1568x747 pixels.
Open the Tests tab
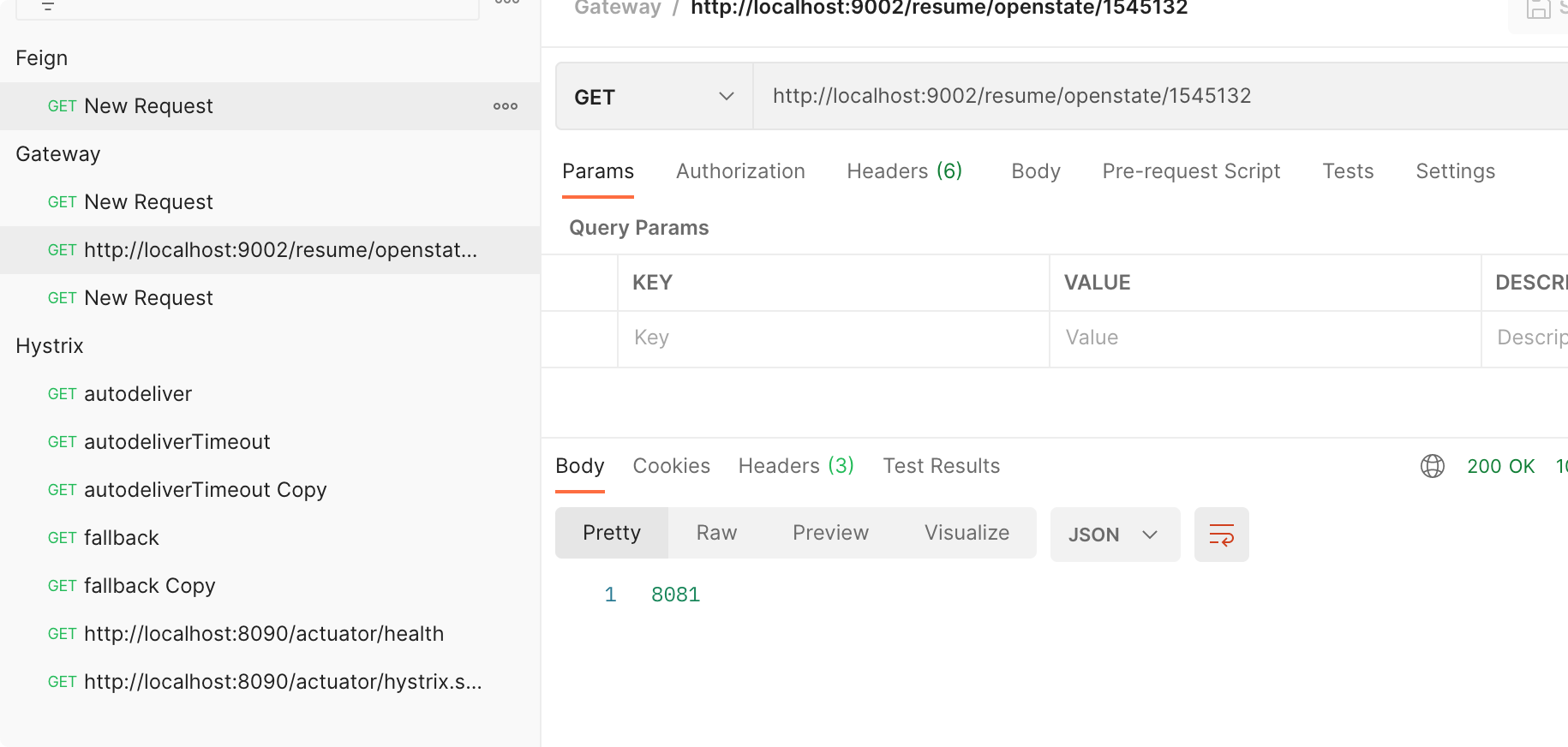(x=1348, y=171)
